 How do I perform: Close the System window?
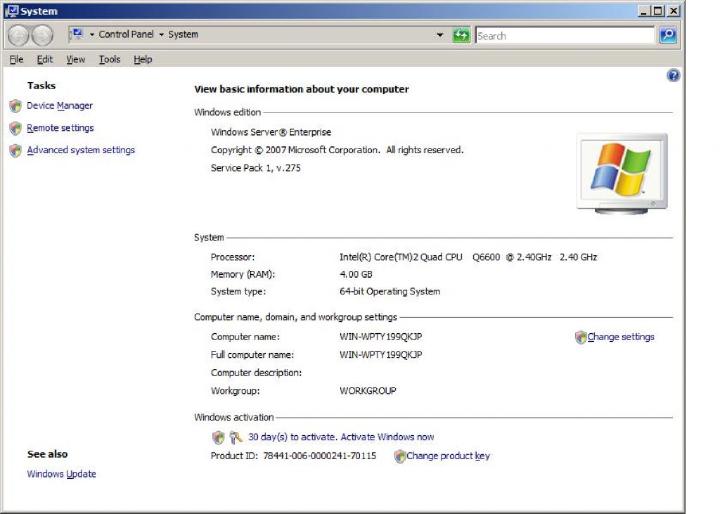pyautogui.click(x=673, y=11)
